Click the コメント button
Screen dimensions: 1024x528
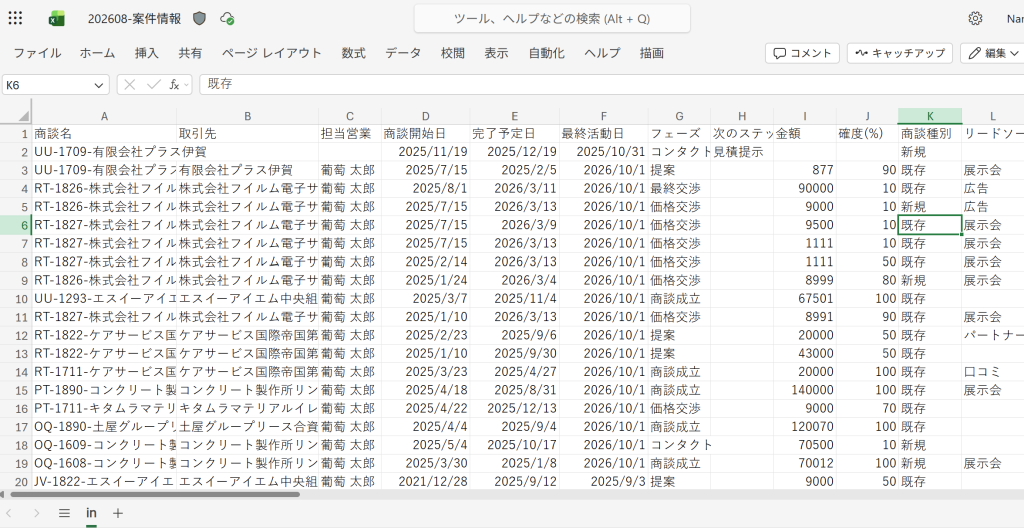pos(802,54)
